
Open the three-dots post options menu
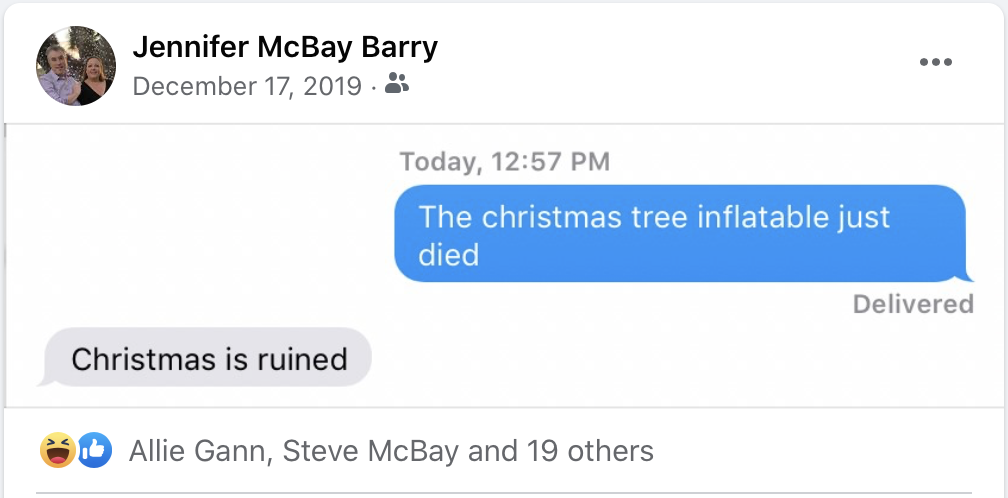pyautogui.click(x=935, y=62)
